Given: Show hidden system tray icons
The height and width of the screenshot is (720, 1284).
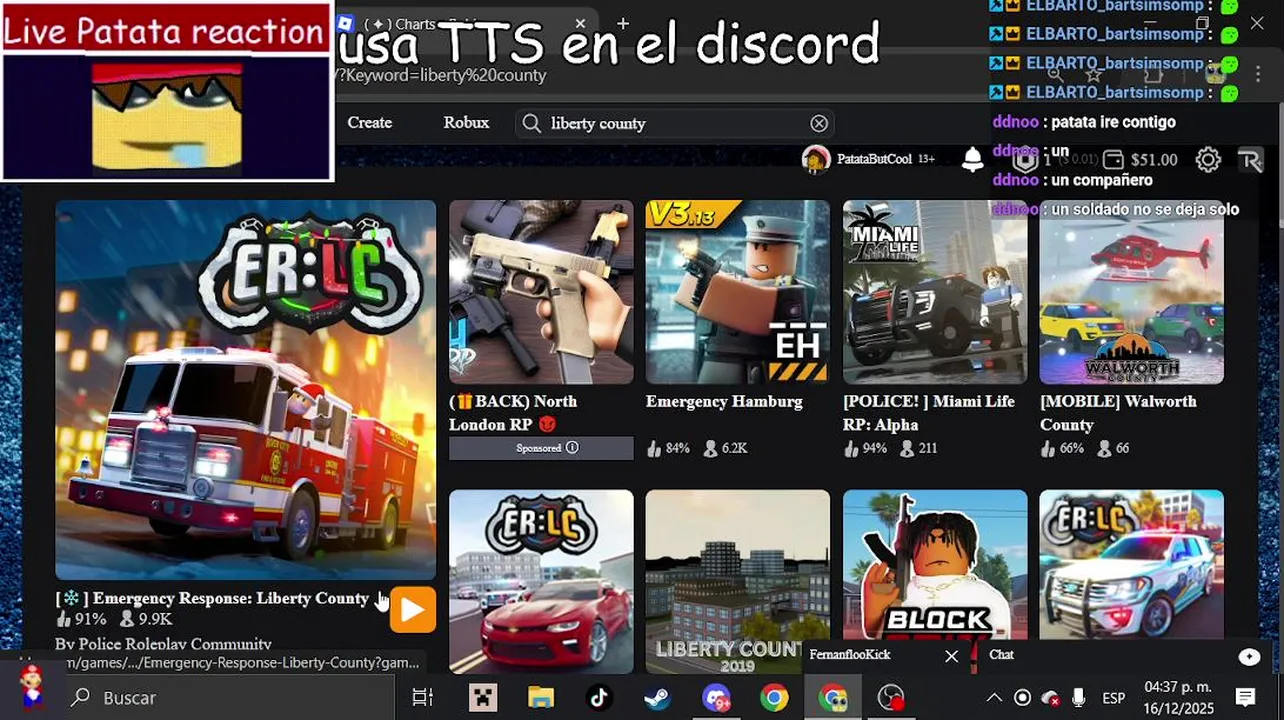Looking at the screenshot, I should tap(994, 697).
